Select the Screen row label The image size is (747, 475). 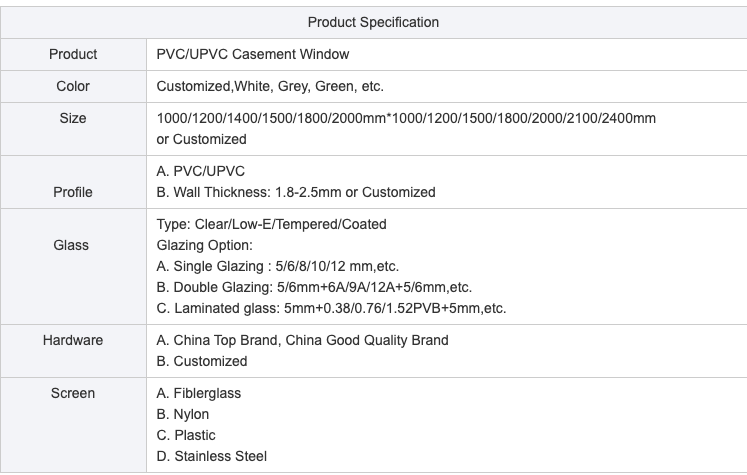pos(73,393)
